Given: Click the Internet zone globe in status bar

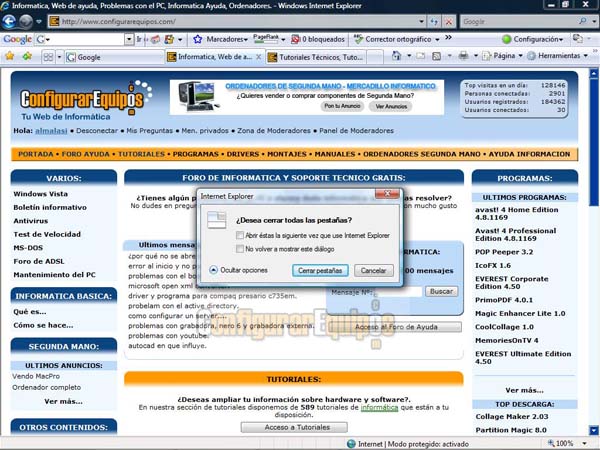Looking at the screenshot, I should click(351, 444).
